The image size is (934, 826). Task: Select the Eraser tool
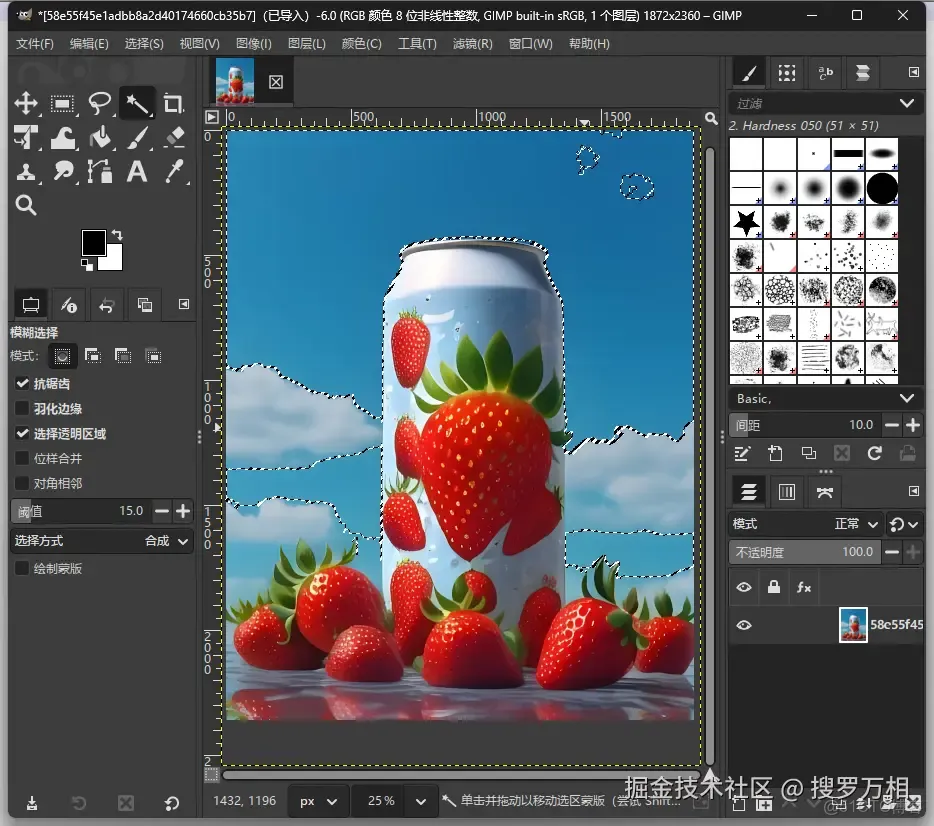pyautogui.click(x=173, y=137)
